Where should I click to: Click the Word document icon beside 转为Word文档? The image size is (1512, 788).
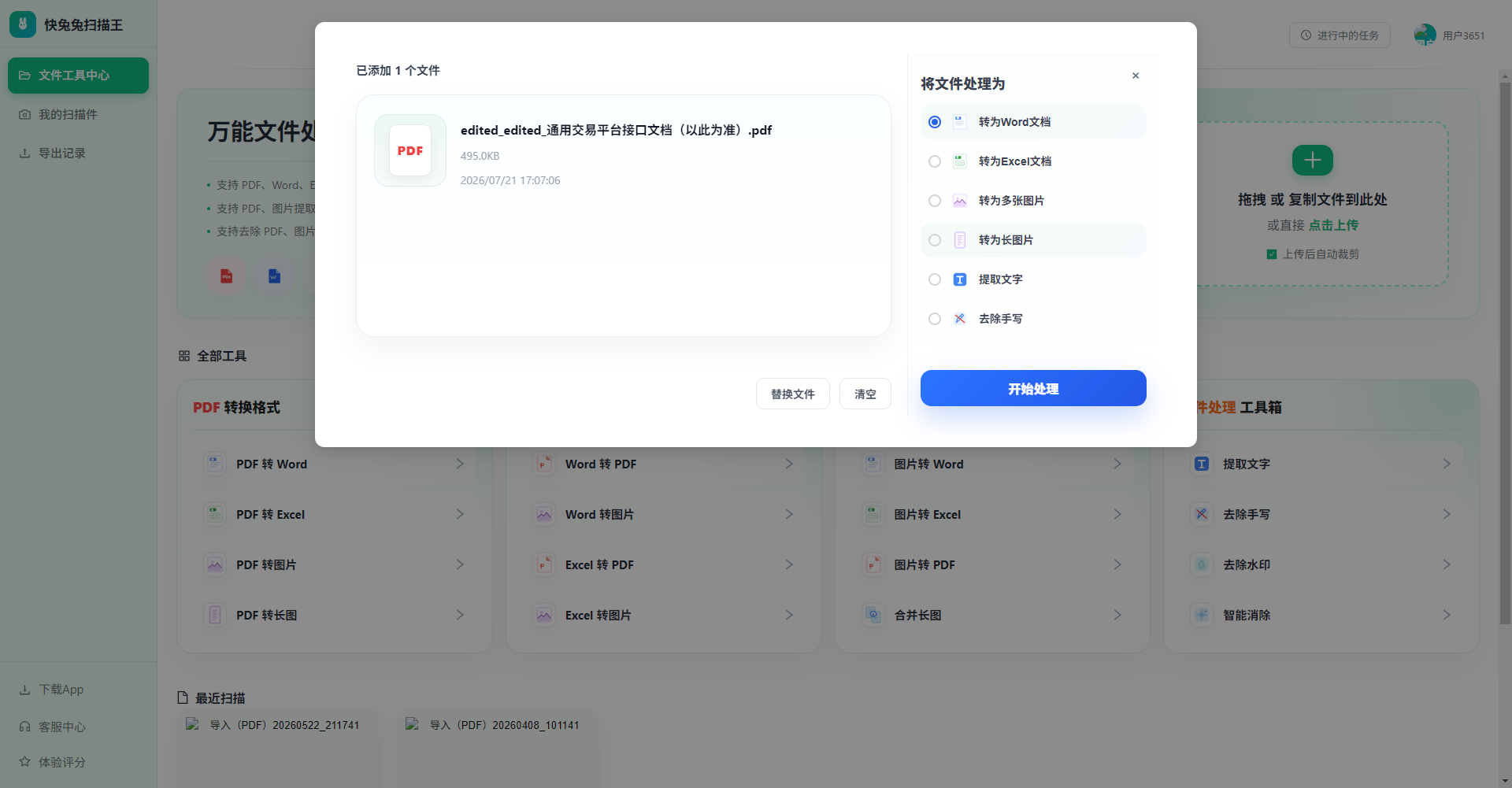960,122
